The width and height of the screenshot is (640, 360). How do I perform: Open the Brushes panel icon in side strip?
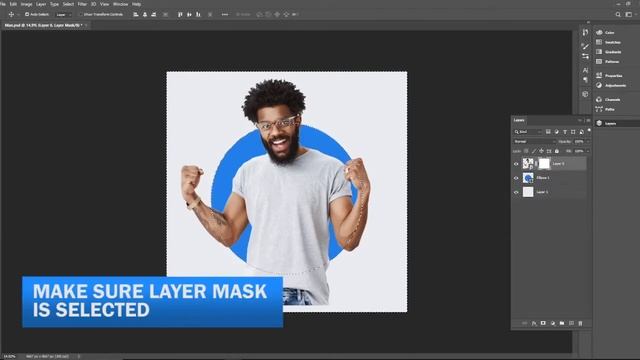pos(585,46)
